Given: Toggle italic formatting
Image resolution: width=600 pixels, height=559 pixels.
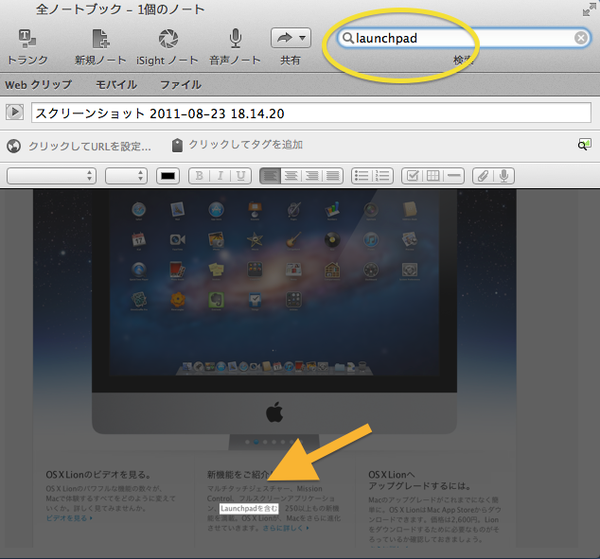Looking at the screenshot, I should tap(220, 176).
